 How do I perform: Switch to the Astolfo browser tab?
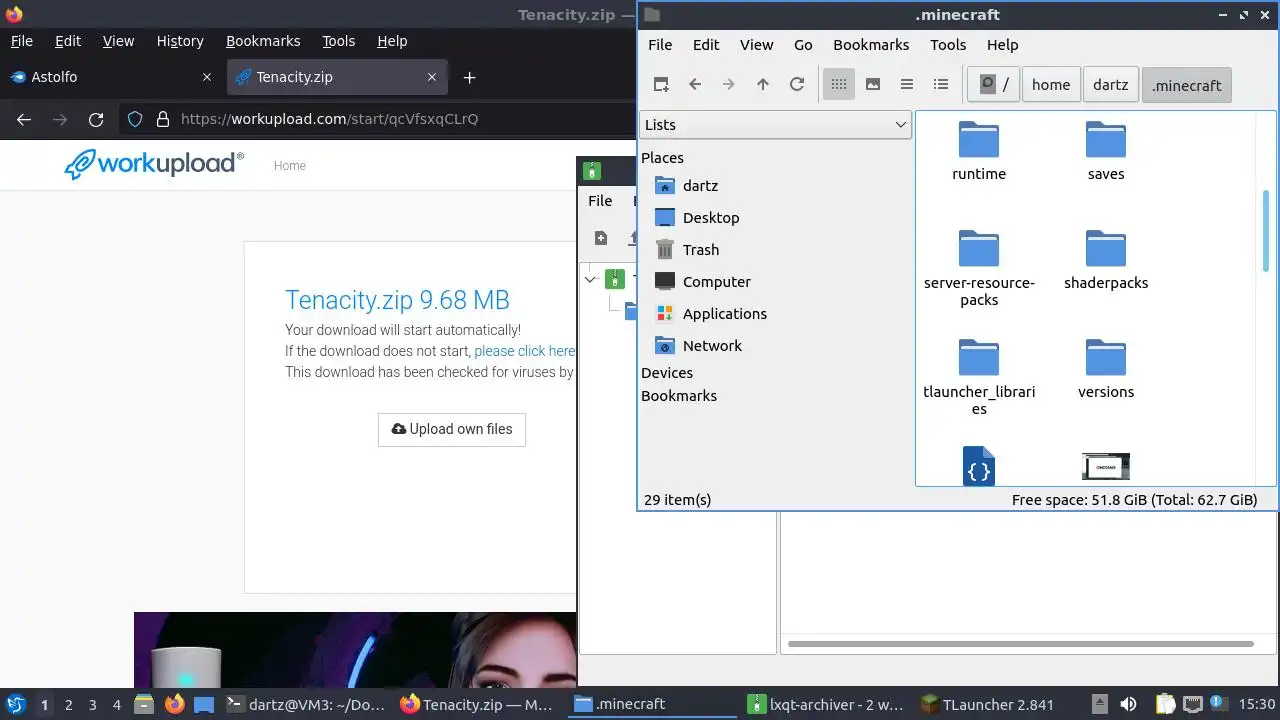click(111, 77)
